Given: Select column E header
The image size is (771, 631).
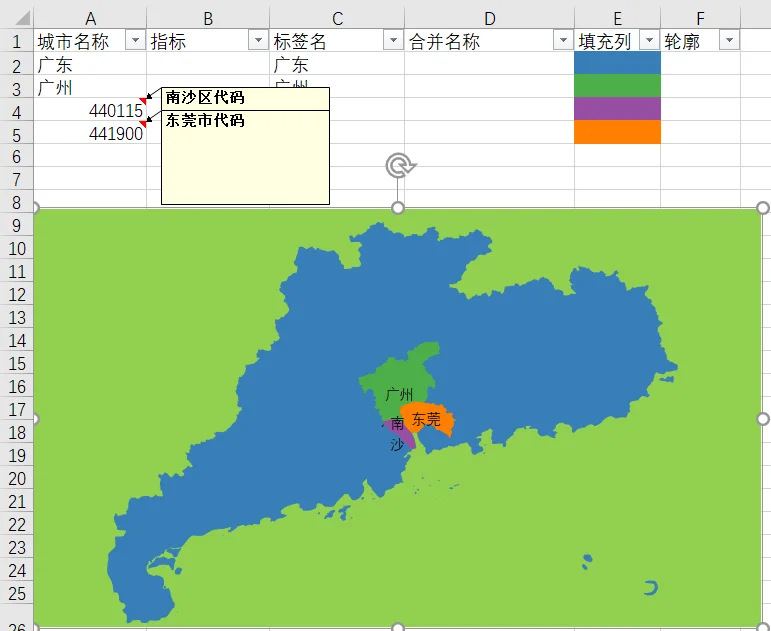Looking at the screenshot, I should [617, 19].
